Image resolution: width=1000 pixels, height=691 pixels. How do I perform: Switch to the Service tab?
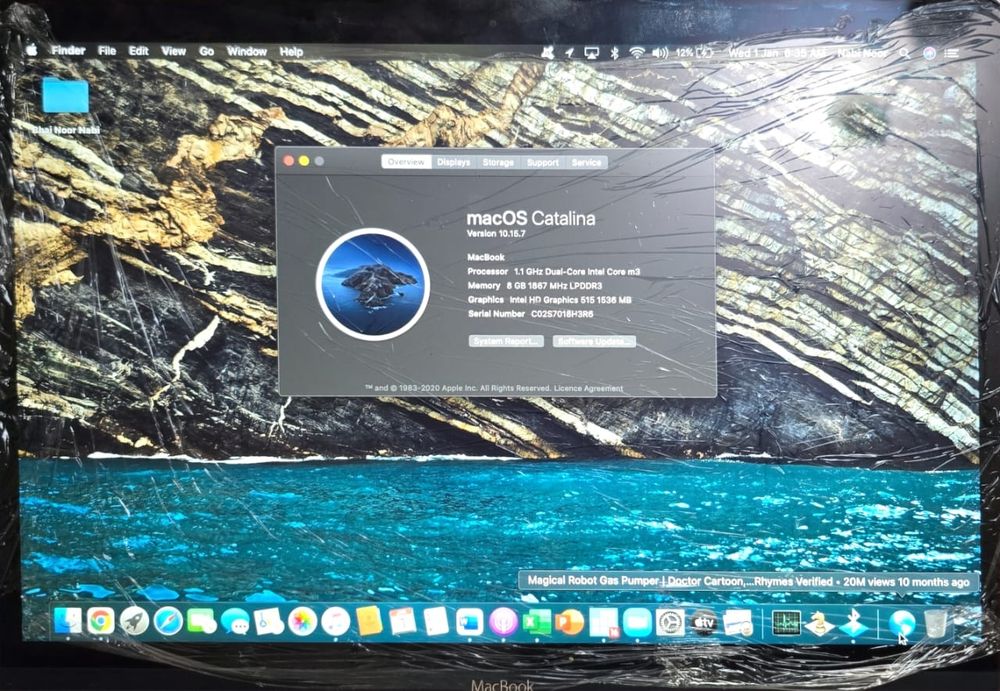(x=586, y=162)
